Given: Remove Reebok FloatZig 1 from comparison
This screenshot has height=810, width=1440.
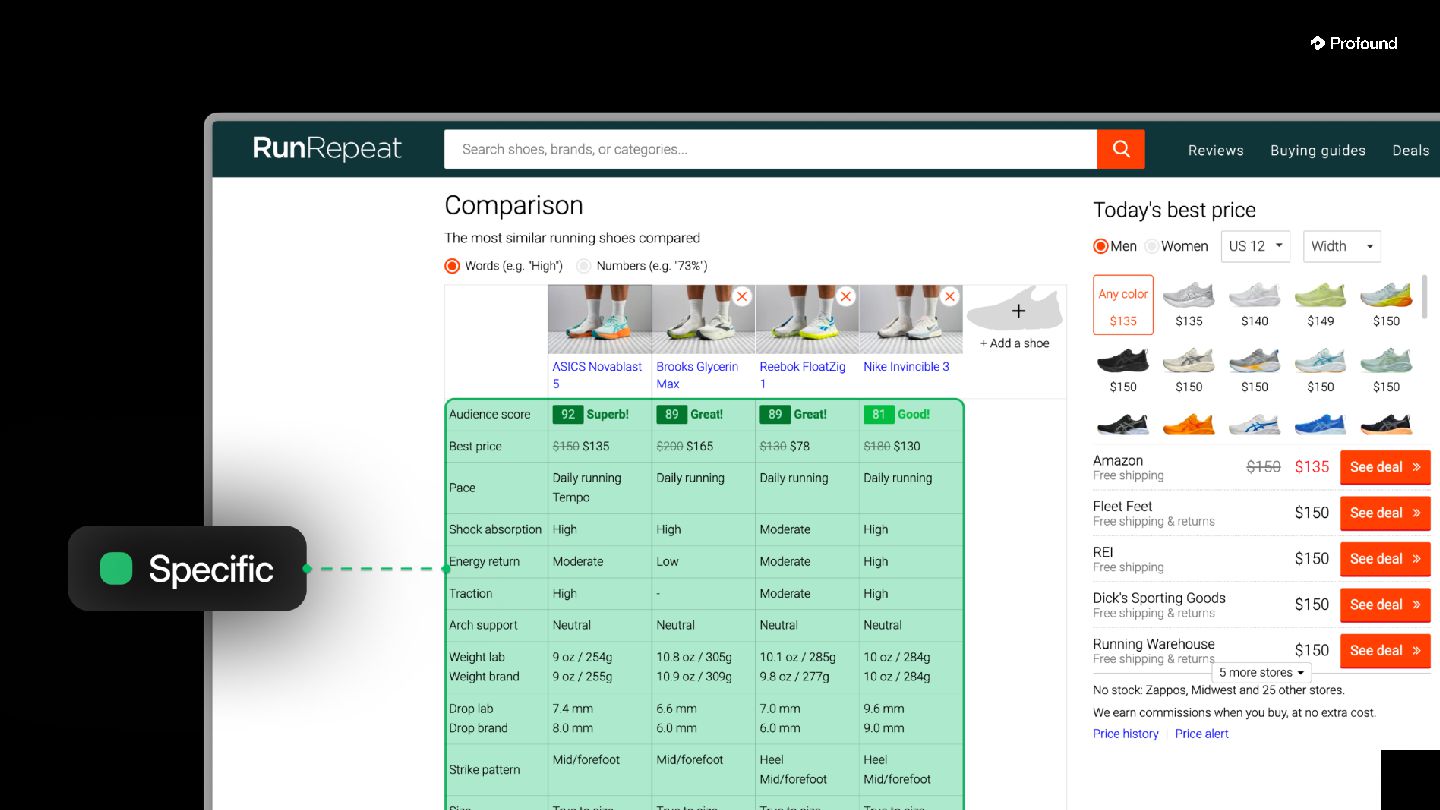Looking at the screenshot, I should [x=846, y=297].
